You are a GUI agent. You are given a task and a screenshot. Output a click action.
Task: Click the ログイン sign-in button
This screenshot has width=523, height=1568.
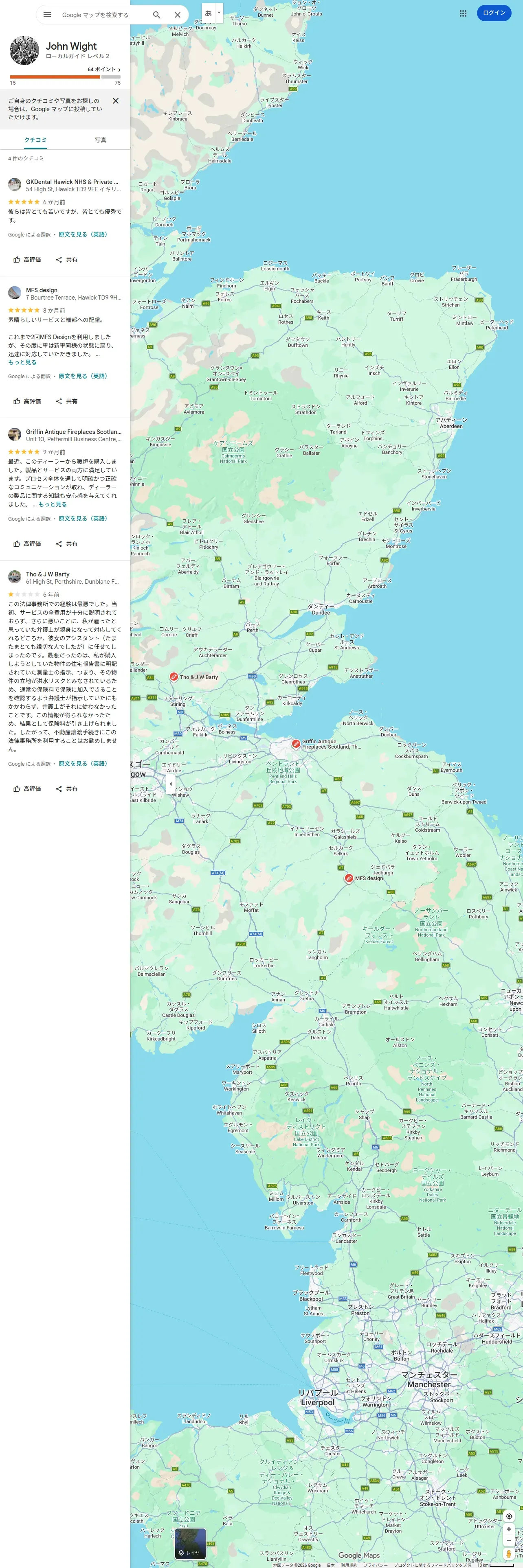(x=494, y=13)
